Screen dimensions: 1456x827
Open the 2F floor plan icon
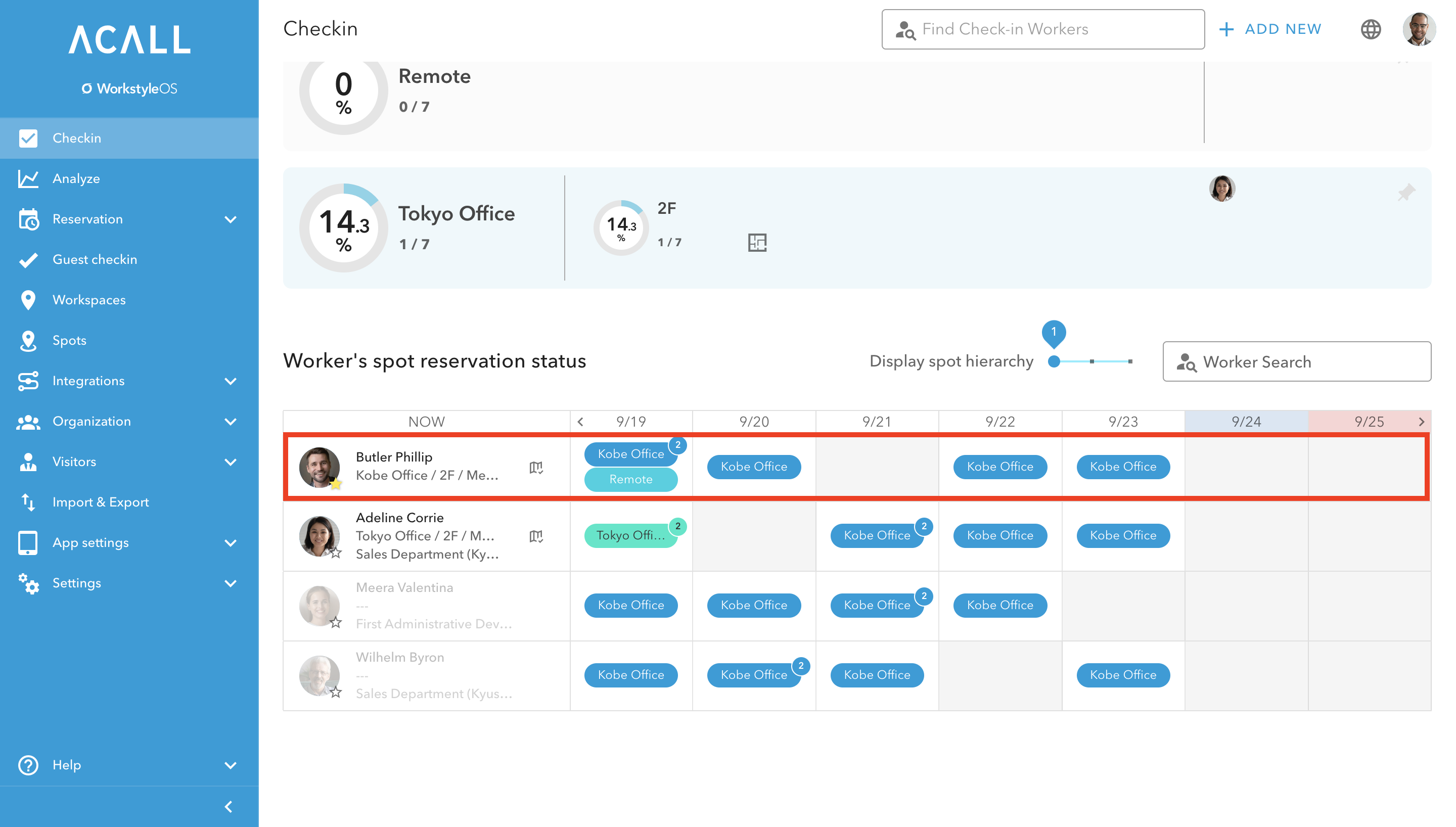758,242
